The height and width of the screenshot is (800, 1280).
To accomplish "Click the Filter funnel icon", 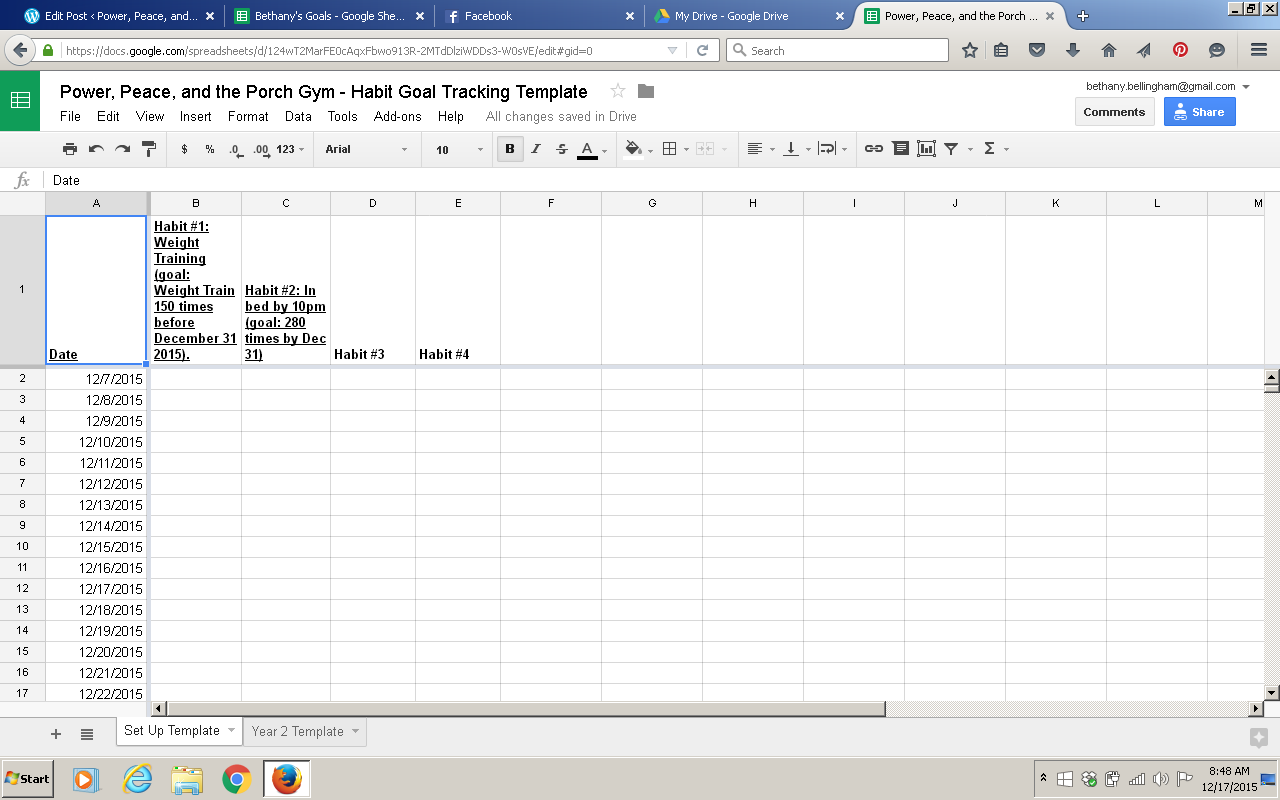I will tap(951, 149).
